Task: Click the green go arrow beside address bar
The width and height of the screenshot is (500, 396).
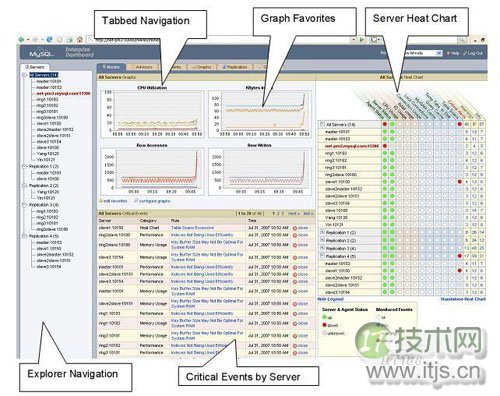Action: click(x=362, y=40)
